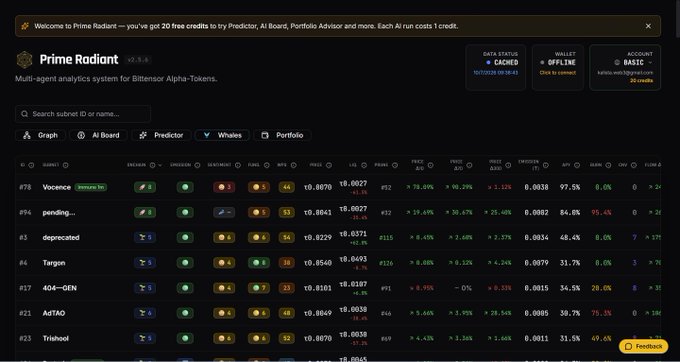Click info icon beside Liq column header
Viewport: 680px width, 362px height.
click(364, 165)
